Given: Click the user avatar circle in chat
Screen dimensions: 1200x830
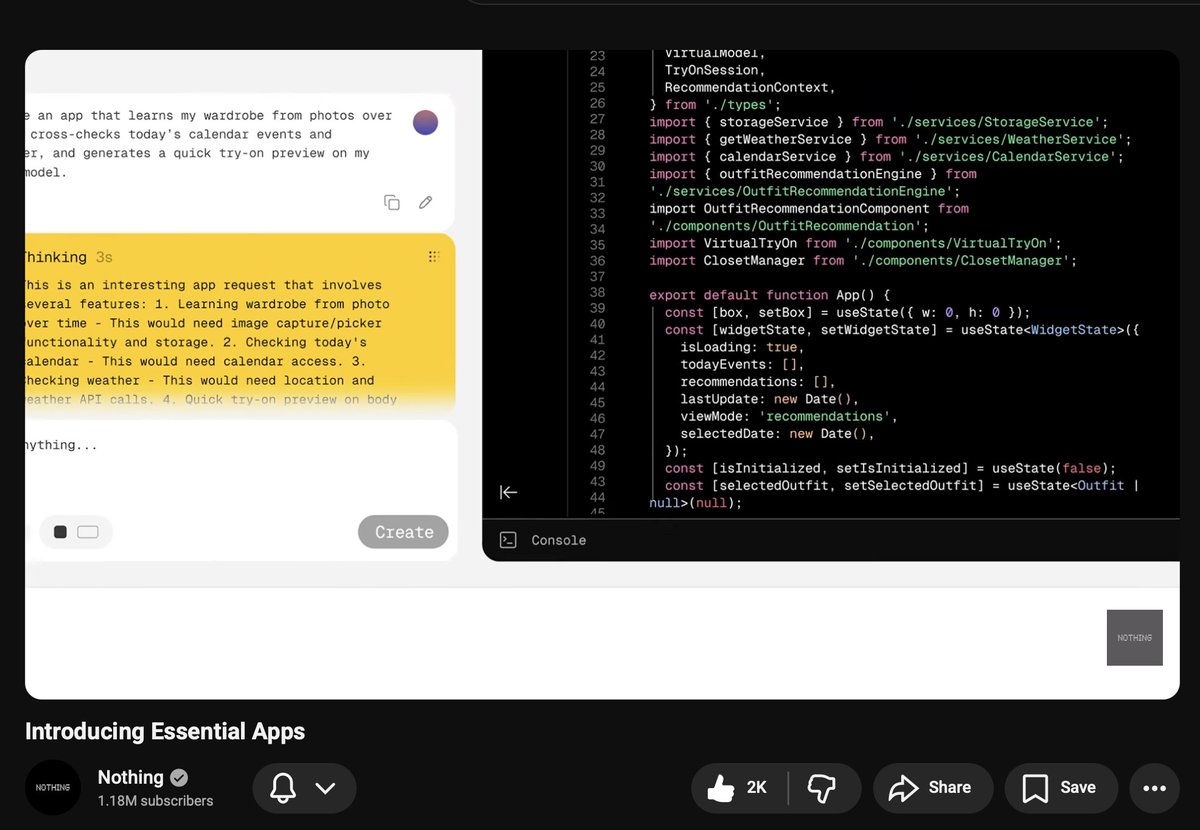Looking at the screenshot, I should 425,122.
